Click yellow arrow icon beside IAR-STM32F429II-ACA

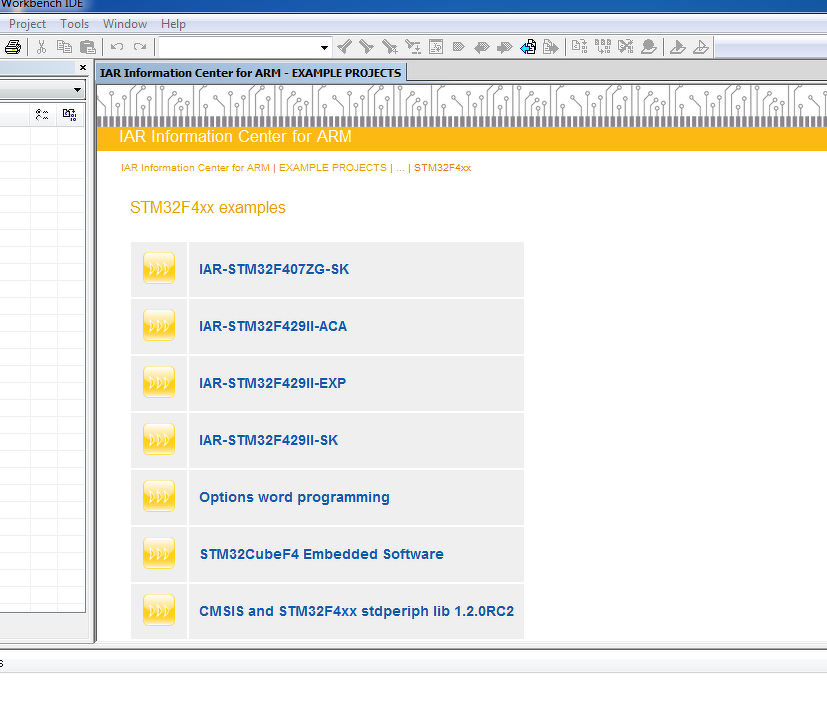tap(159, 325)
